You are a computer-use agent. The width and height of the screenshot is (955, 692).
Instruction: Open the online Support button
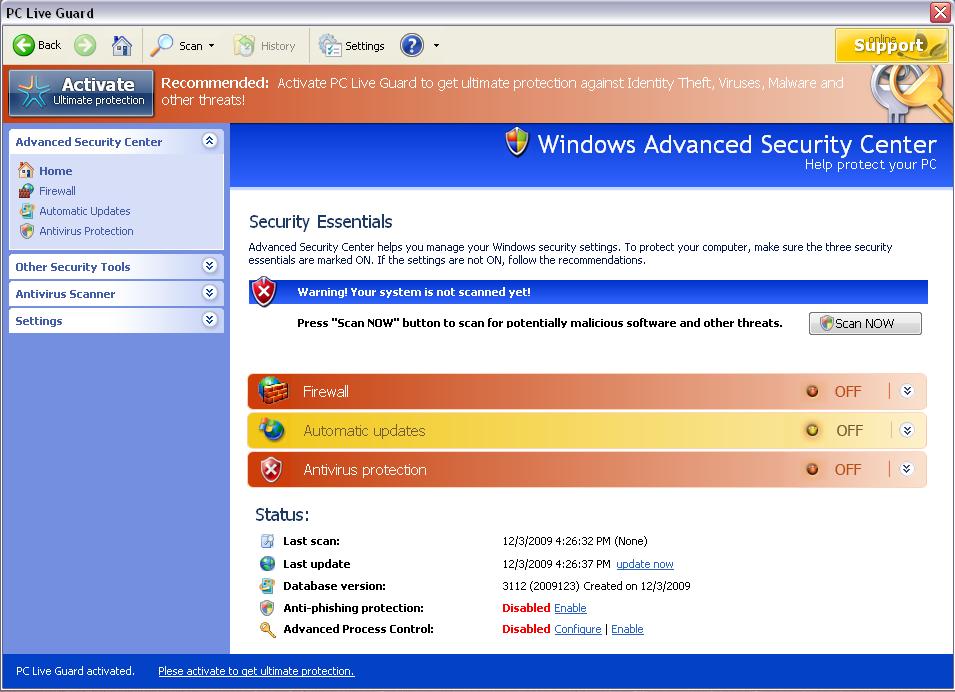(891, 45)
